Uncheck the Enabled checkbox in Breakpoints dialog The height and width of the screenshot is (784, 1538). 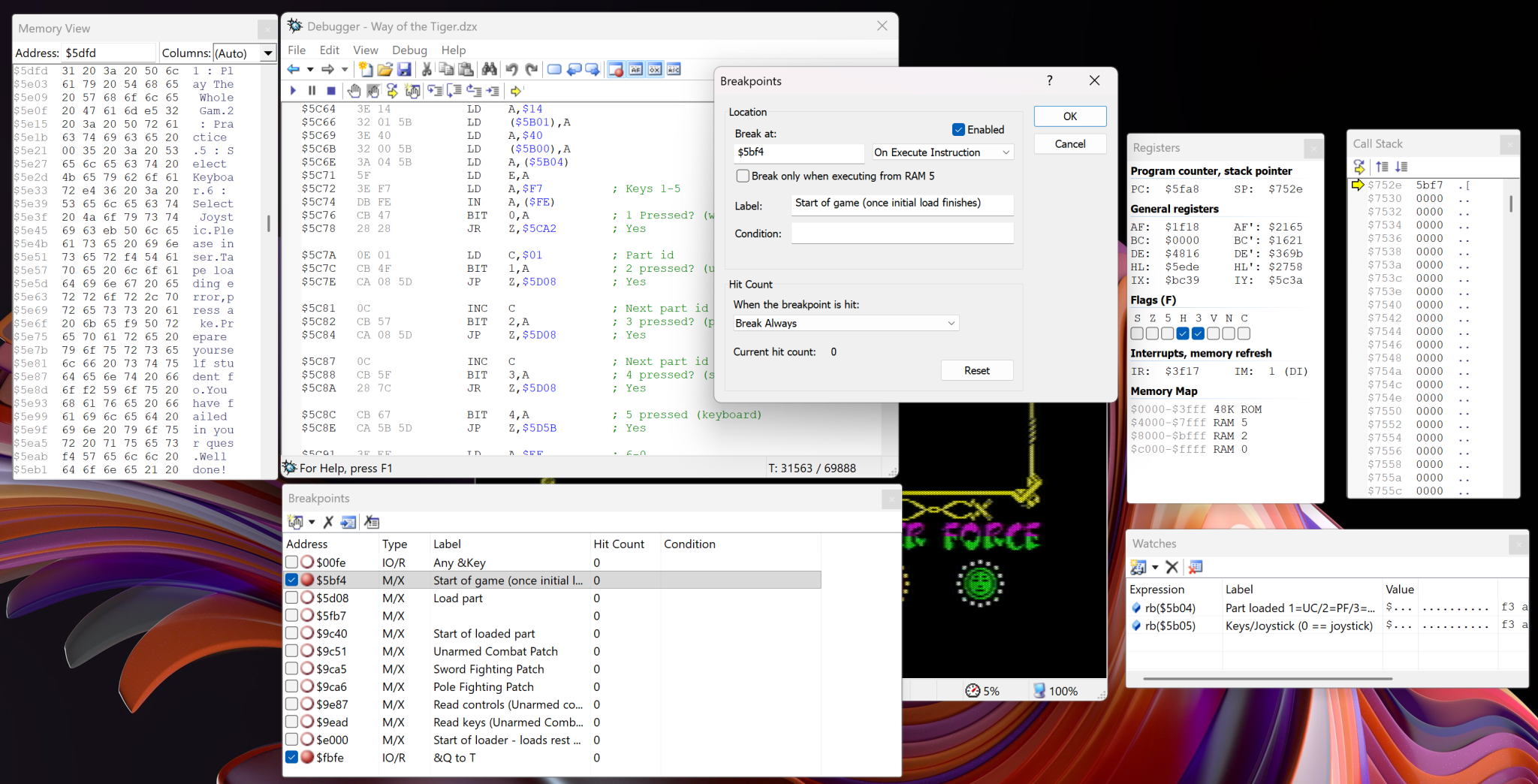(x=958, y=130)
